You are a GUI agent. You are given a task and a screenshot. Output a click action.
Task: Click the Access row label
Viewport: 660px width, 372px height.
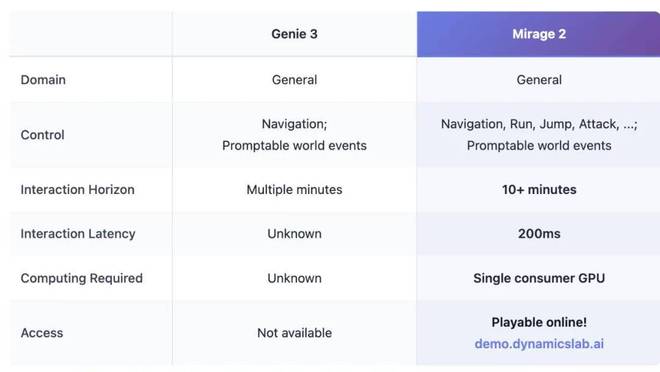[42, 333]
